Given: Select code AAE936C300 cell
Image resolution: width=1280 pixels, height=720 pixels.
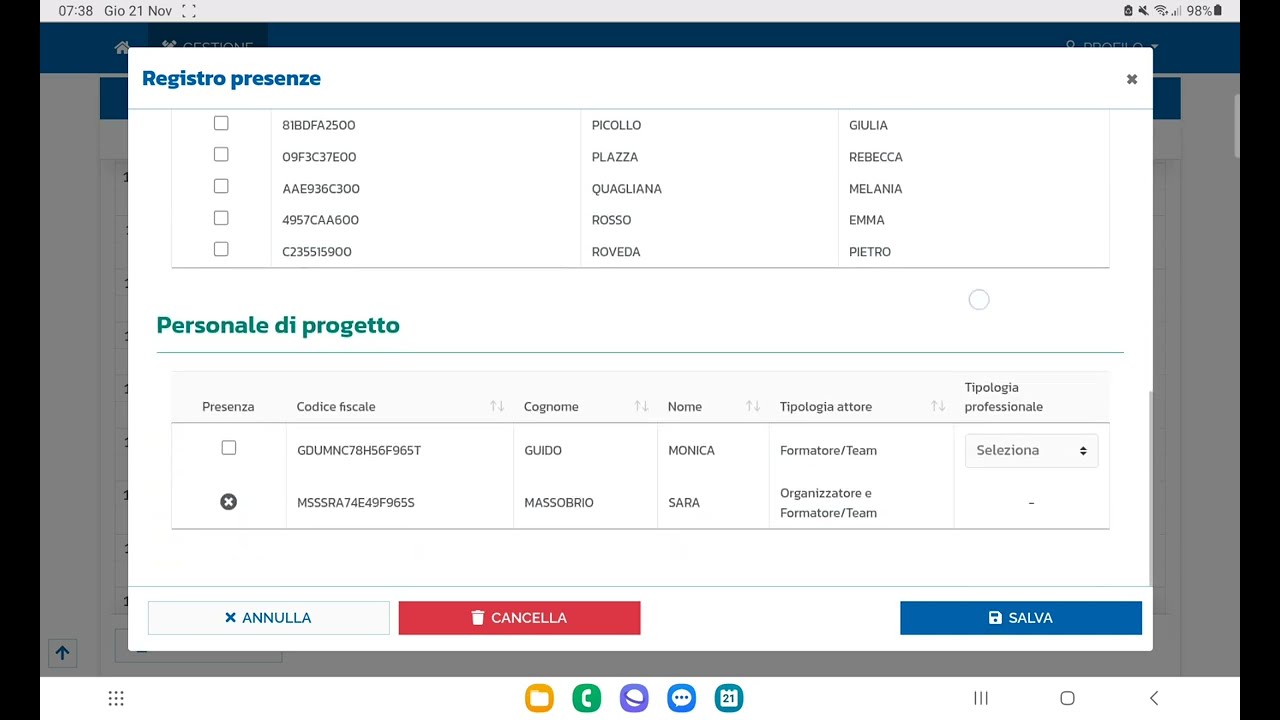Looking at the screenshot, I should [321, 189].
